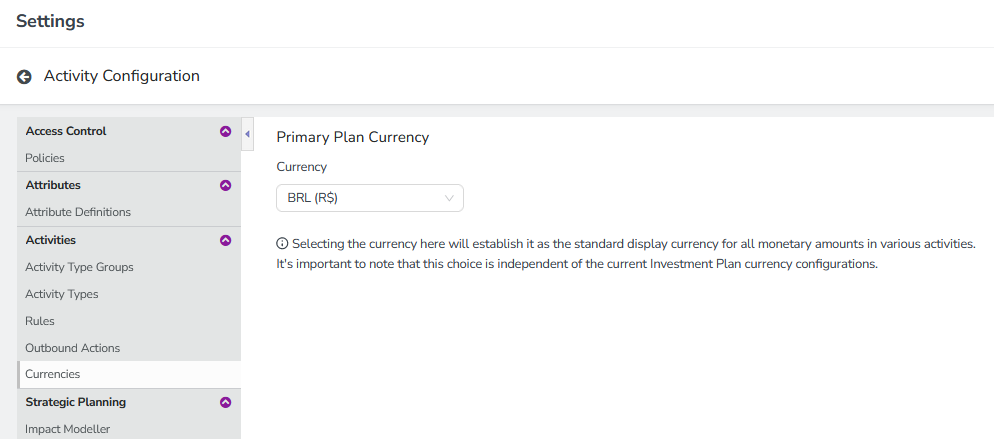Image resolution: width=994 pixels, height=439 pixels.
Task: Click the Activity Configuration title
Action: [x=121, y=76]
